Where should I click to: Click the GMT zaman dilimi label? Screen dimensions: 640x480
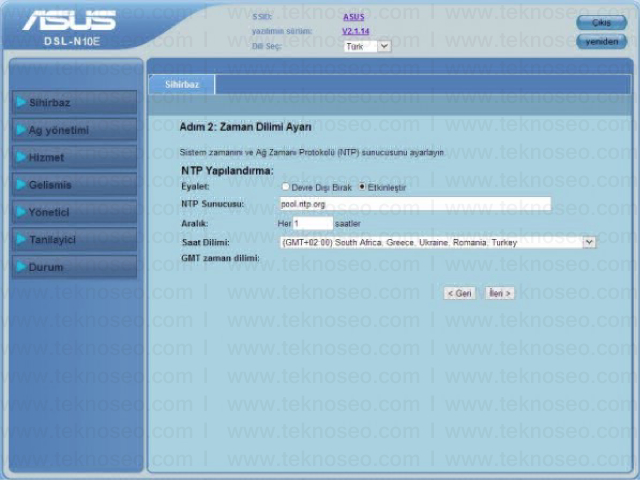click(x=220, y=258)
